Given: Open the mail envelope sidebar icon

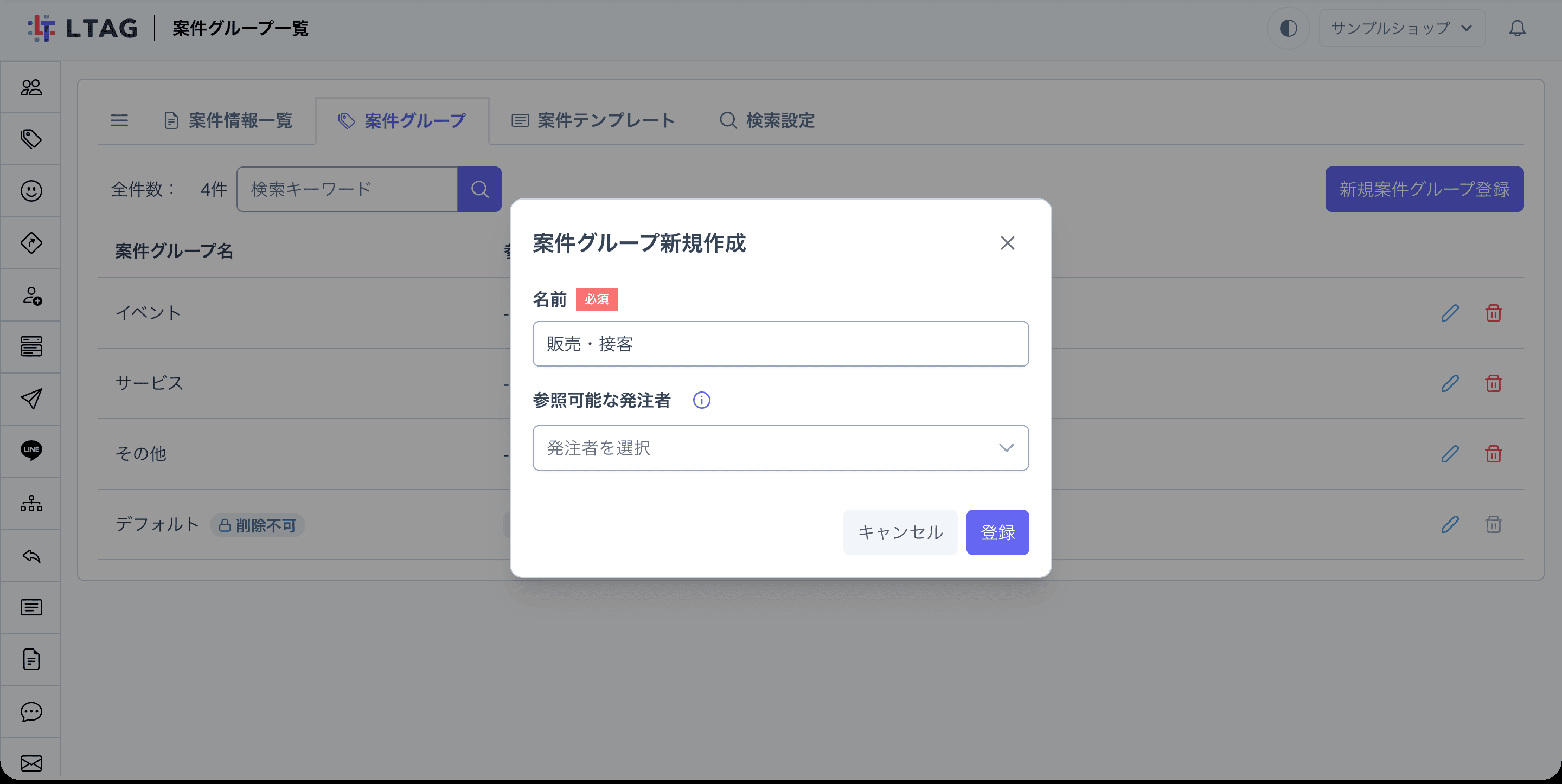Looking at the screenshot, I should [31, 763].
